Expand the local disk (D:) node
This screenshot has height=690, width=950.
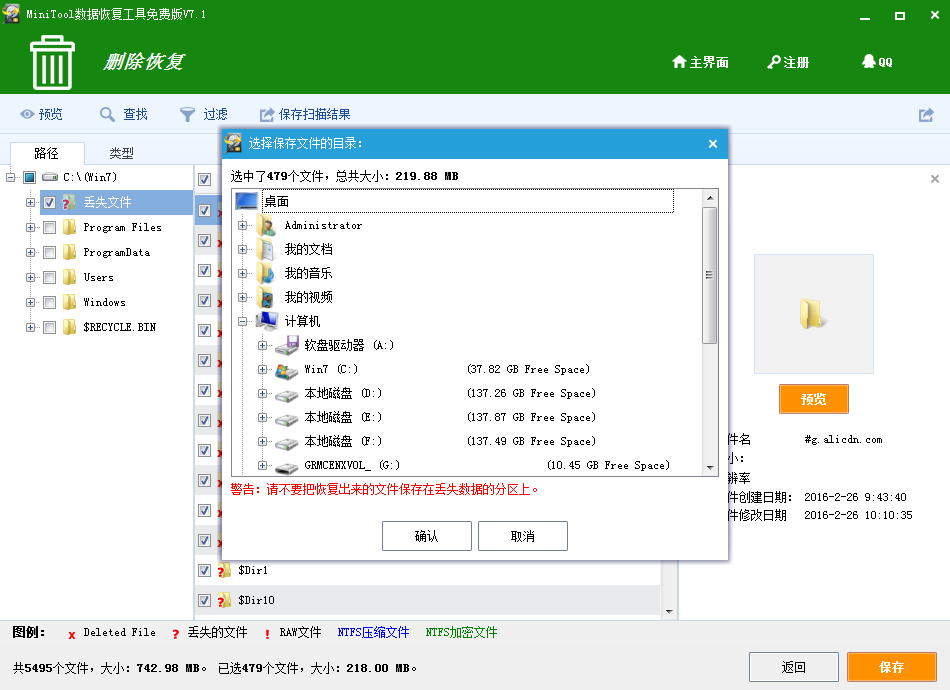point(262,393)
